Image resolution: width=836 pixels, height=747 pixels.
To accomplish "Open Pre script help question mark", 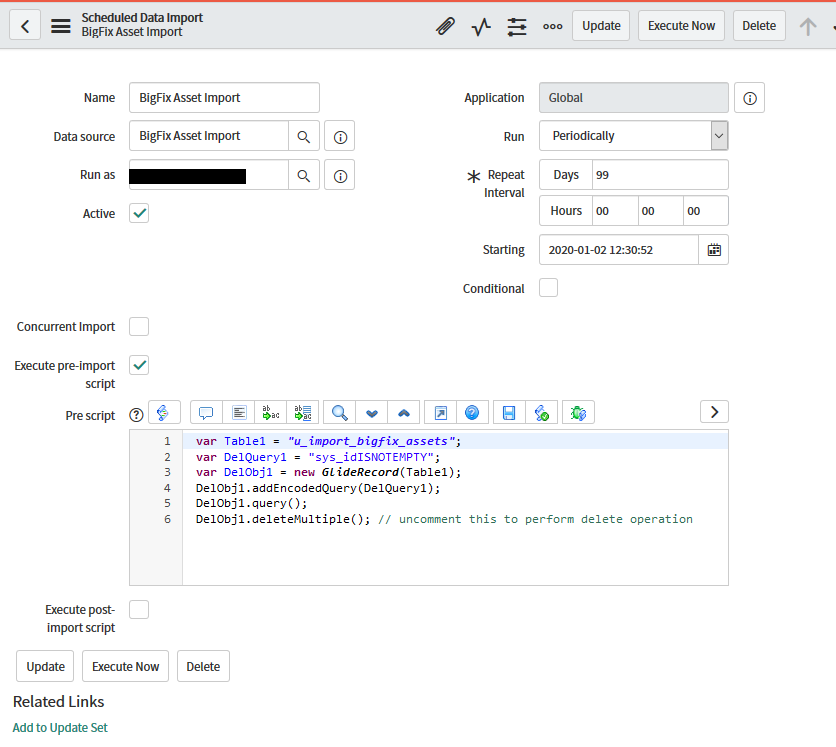I will 136,415.
